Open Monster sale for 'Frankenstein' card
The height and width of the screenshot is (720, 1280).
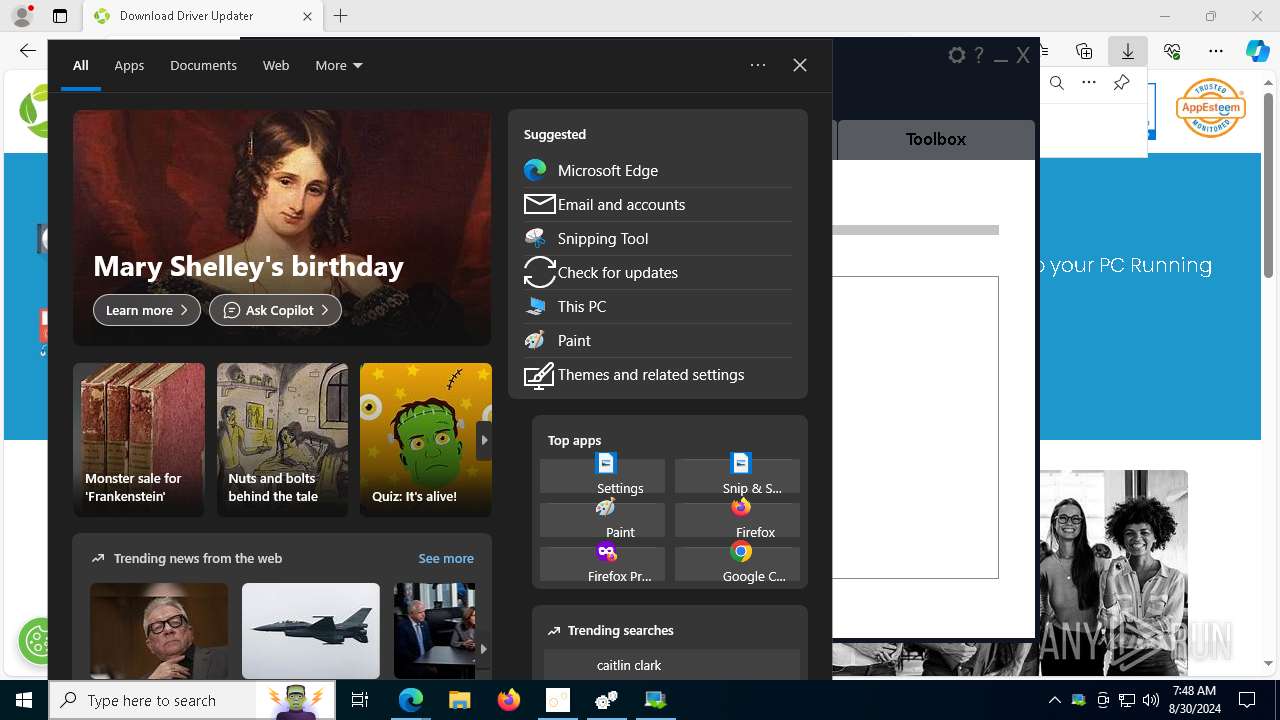(x=139, y=440)
